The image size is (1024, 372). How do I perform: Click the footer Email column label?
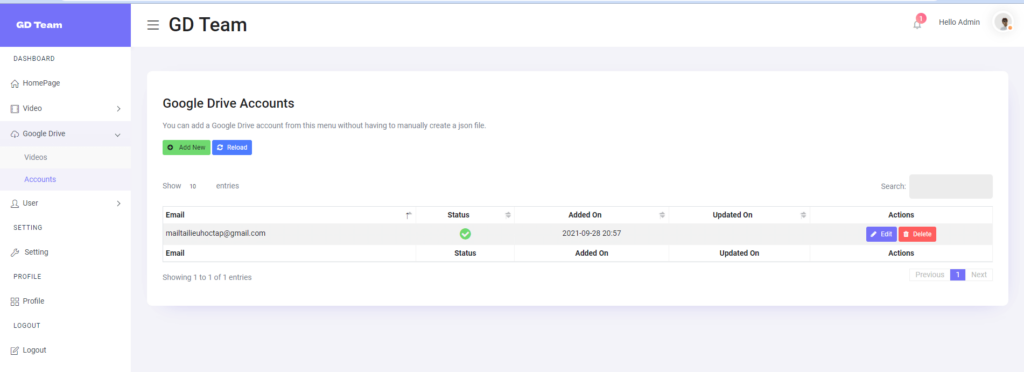tap(175, 253)
